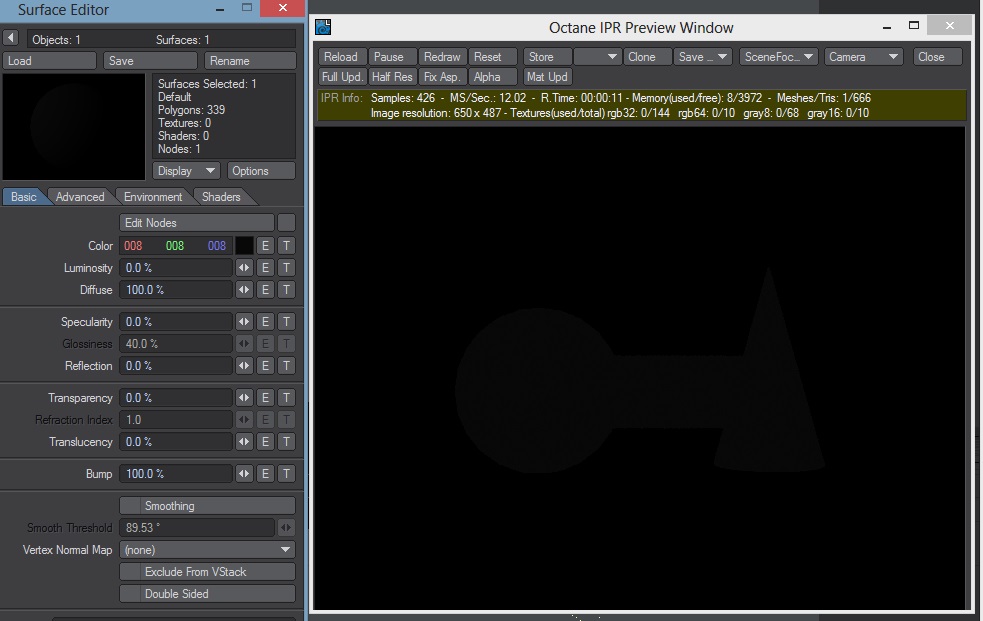Click Store in IPR window
The image size is (983, 621).
547,56
